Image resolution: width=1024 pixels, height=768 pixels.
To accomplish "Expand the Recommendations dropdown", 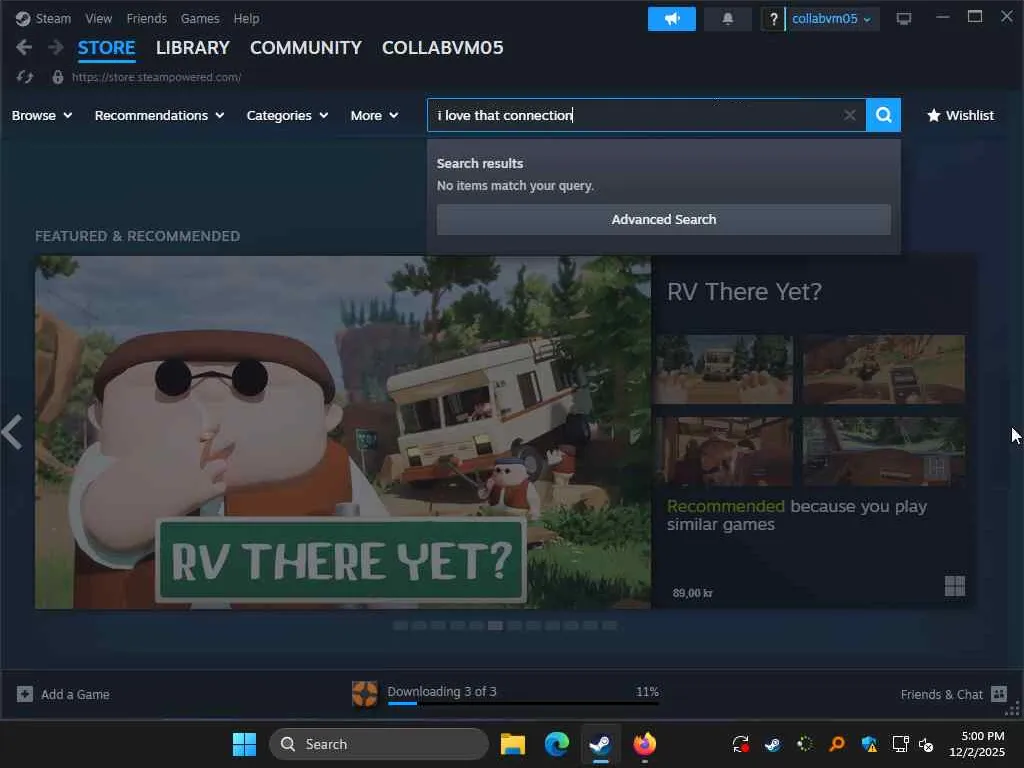I will tap(159, 115).
